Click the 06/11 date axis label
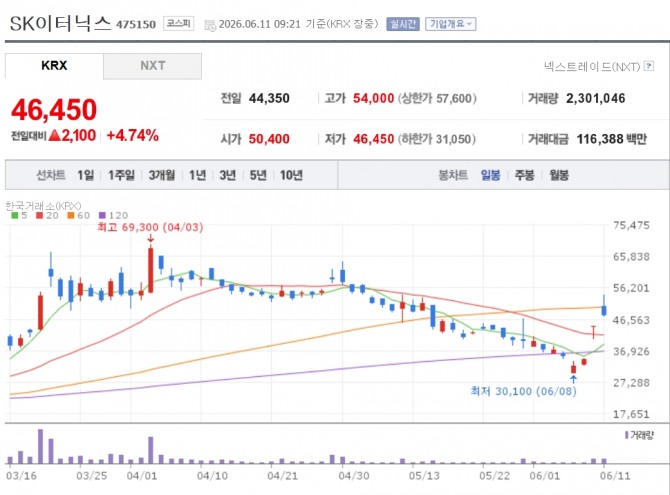670x495 pixels. click(615, 476)
